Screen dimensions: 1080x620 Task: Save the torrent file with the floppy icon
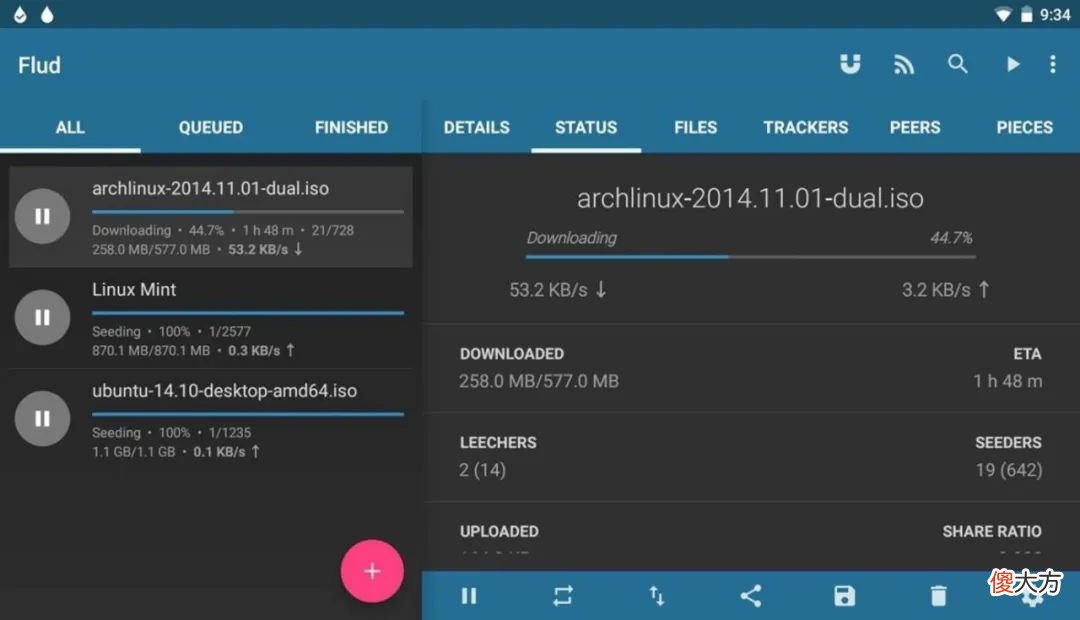coord(844,596)
